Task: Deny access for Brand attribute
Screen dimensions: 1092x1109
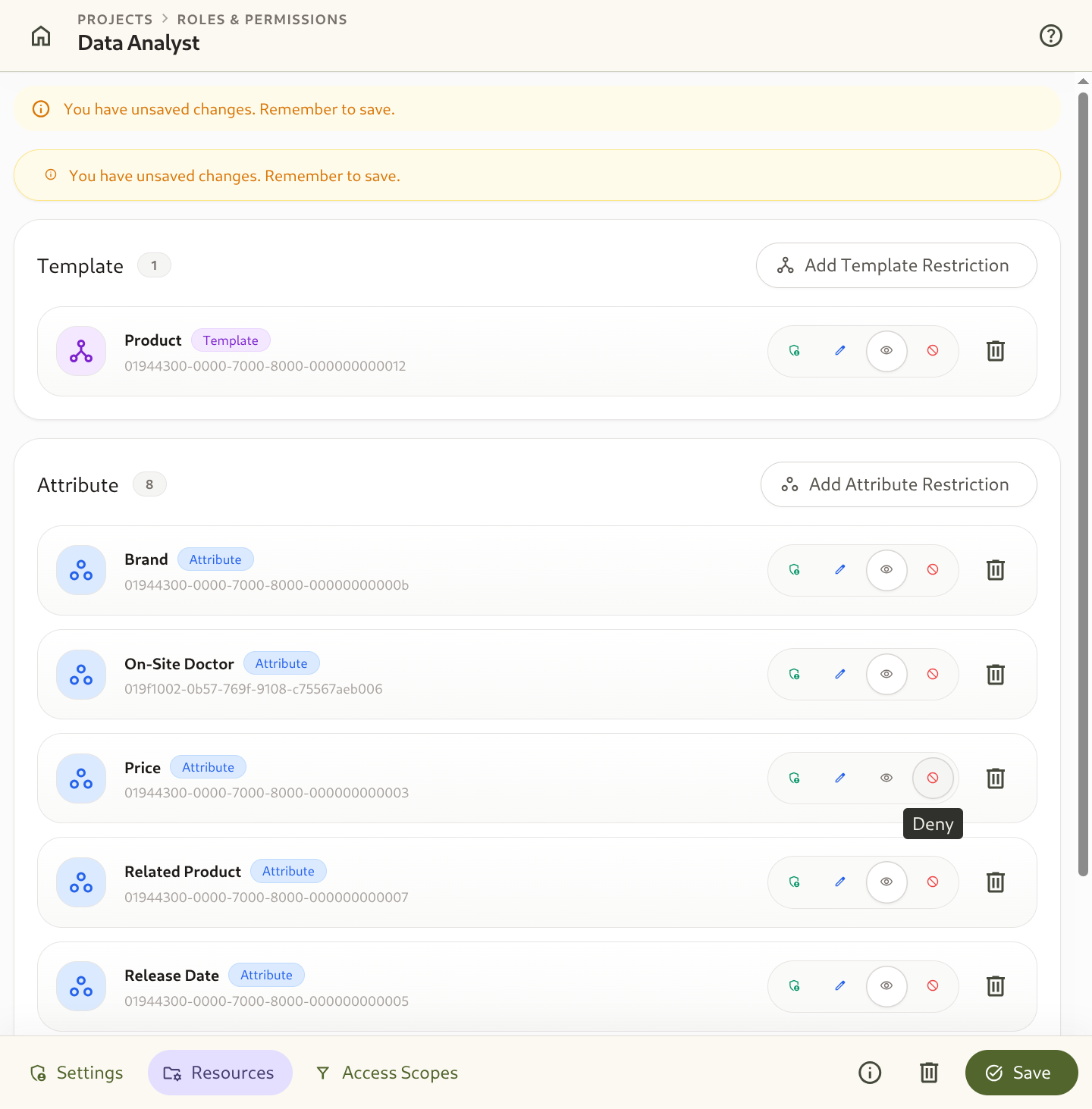Action: [933, 570]
